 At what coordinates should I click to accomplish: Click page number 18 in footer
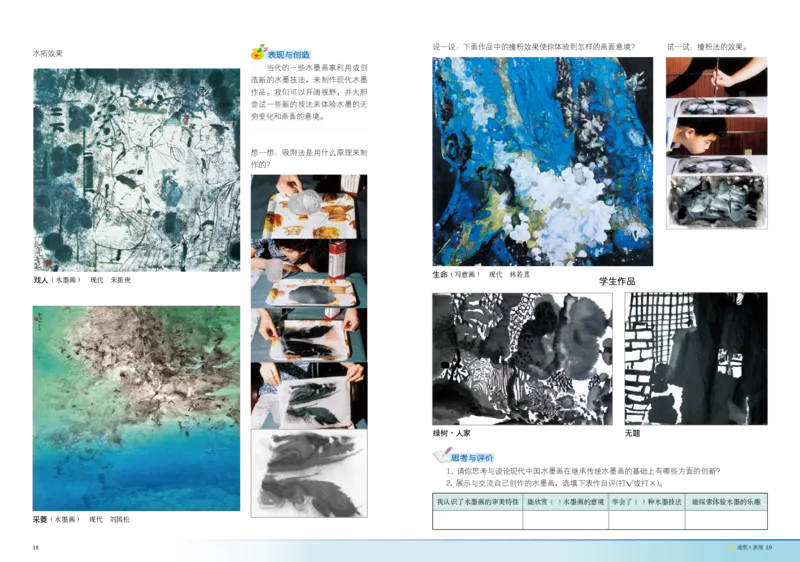tap(36, 547)
